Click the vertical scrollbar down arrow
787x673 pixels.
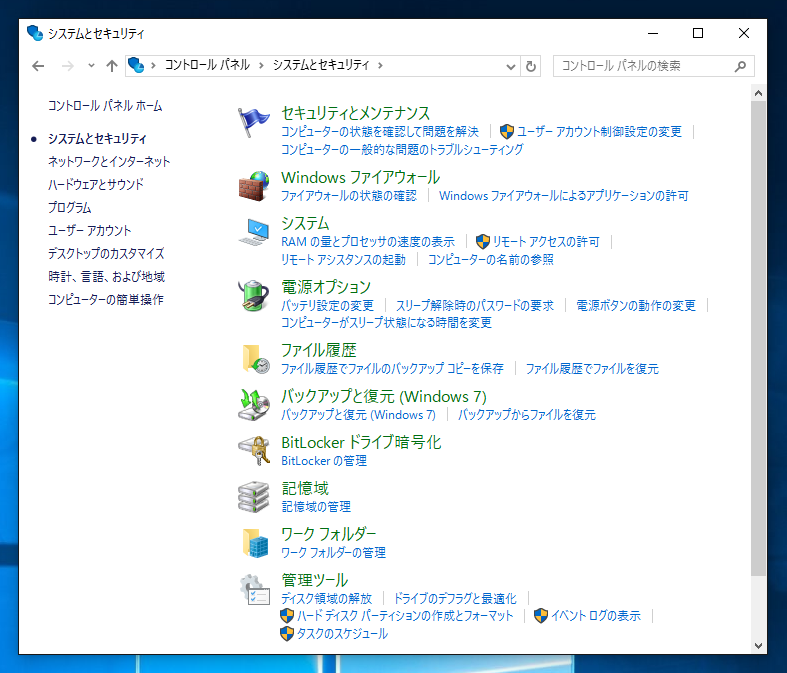758,646
